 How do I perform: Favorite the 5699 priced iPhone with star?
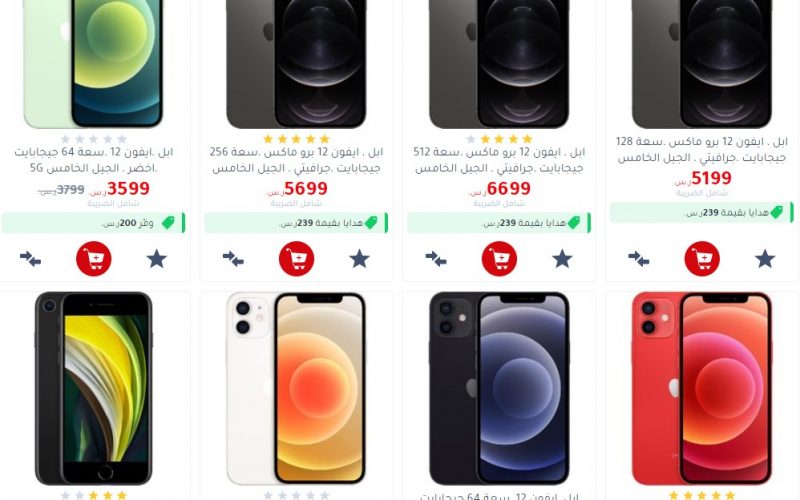point(359,259)
